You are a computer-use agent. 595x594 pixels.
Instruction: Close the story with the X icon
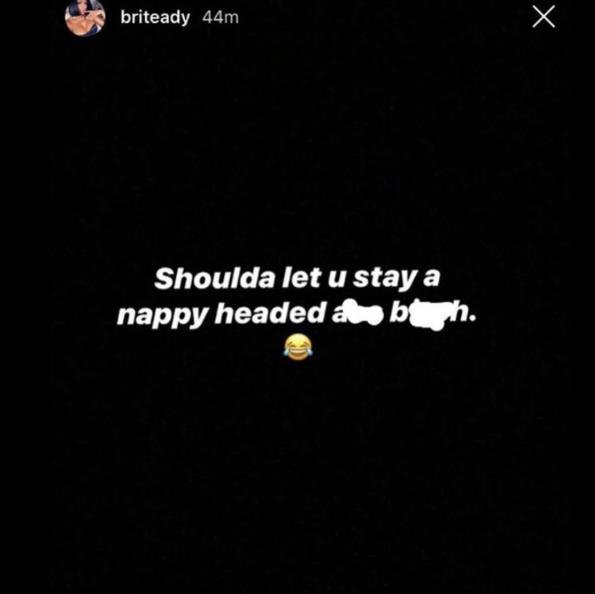coord(543,17)
